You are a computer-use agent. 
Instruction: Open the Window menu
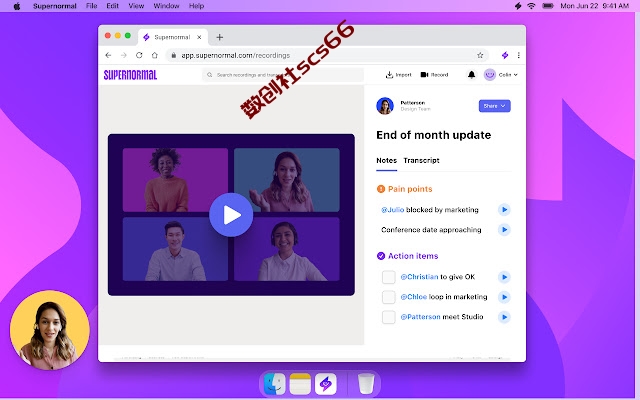pyautogui.click(x=166, y=6)
